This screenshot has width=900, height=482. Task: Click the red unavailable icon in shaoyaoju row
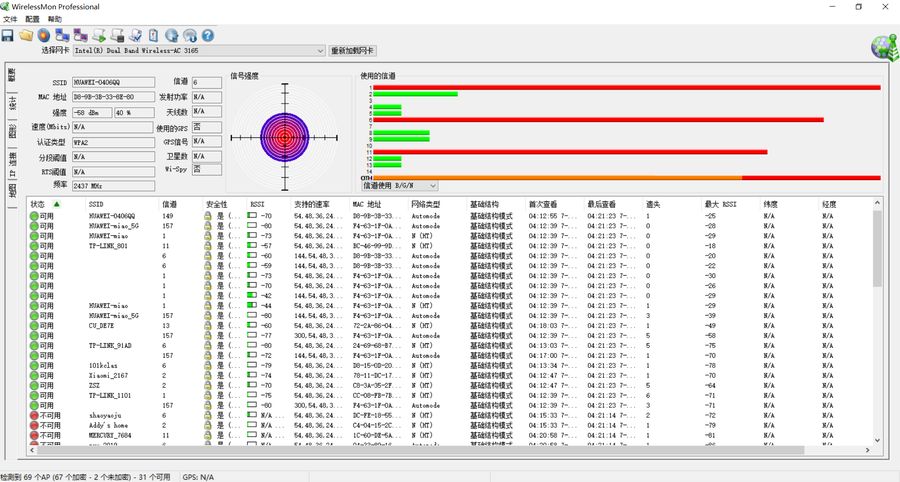pyautogui.click(x=34, y=415)
